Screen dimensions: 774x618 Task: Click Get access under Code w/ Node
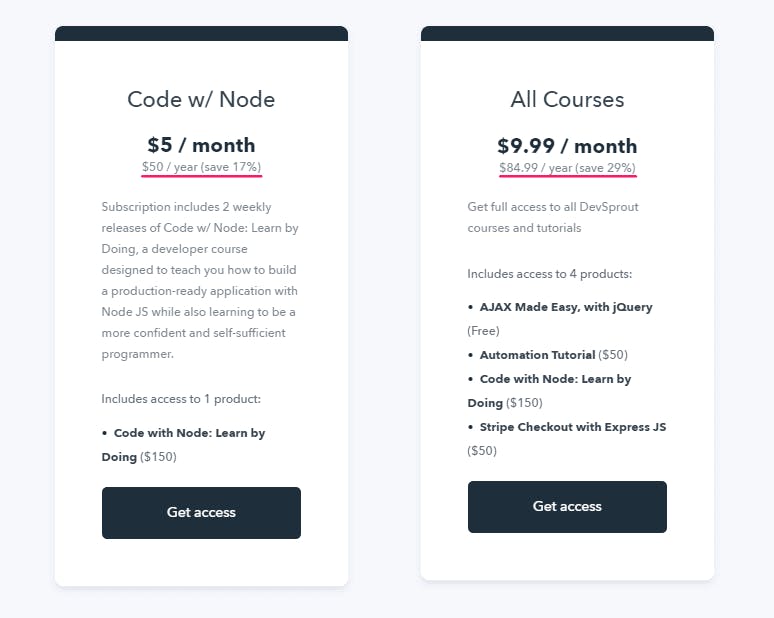pos(201,513)
